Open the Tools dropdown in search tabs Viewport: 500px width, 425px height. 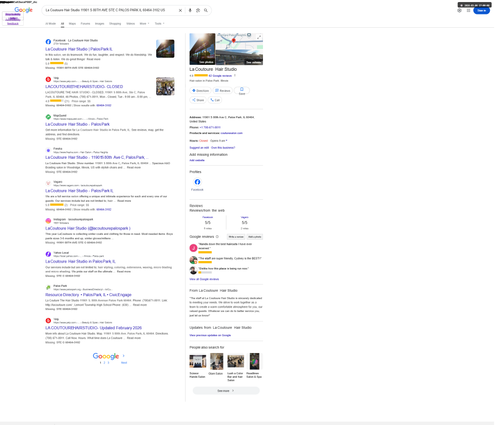[159, 24]
